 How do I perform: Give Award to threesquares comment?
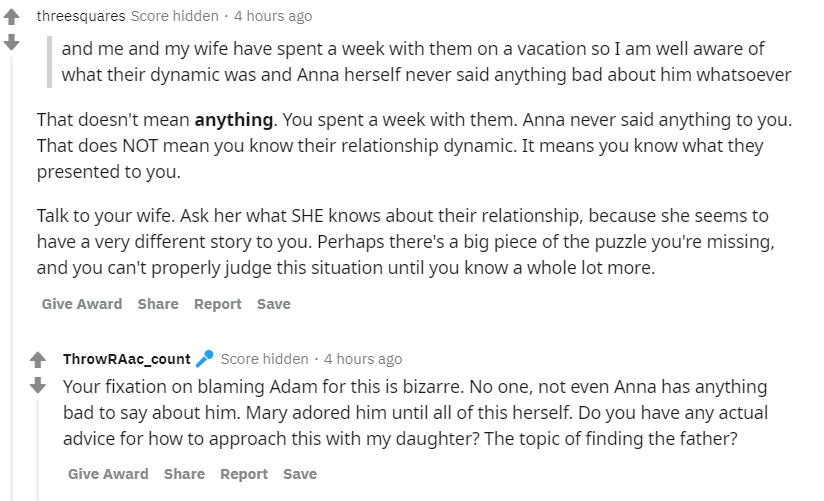pos(82,304)
